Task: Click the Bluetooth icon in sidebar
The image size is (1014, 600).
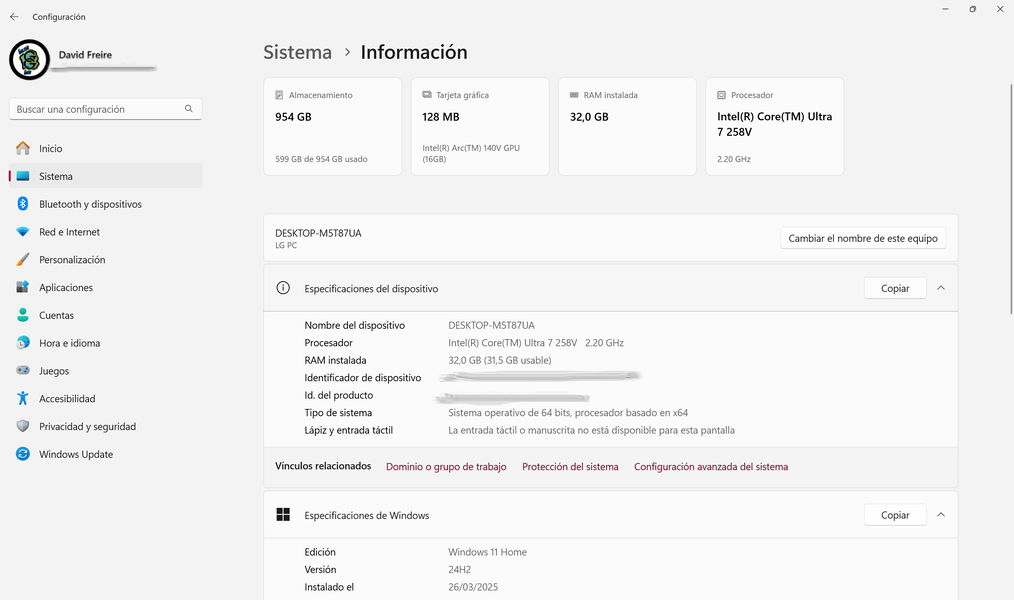Action: [23, 204]
